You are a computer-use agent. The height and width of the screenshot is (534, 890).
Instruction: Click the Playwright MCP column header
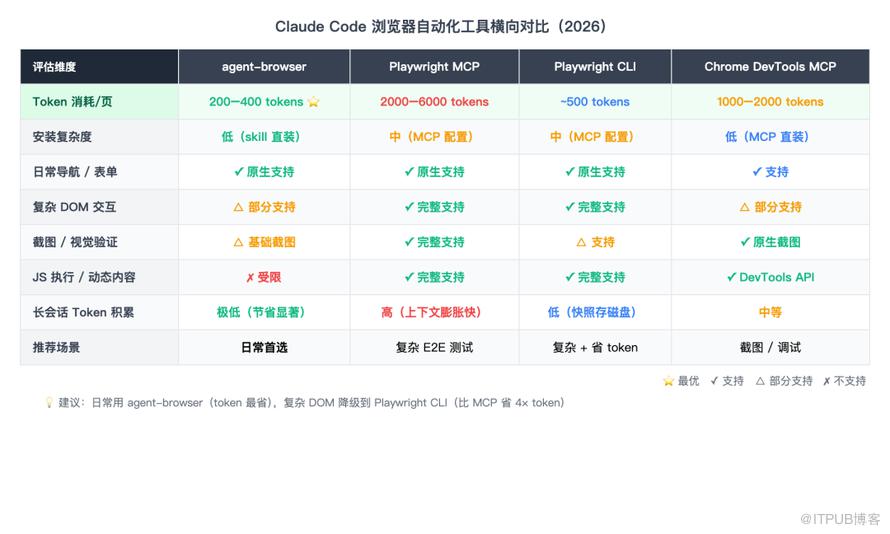coord(434,66)
